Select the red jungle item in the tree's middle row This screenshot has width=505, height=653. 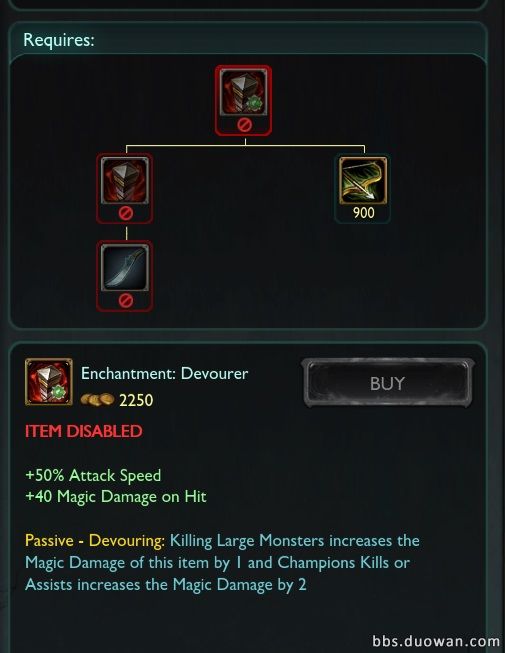click(x=125, y=180)
